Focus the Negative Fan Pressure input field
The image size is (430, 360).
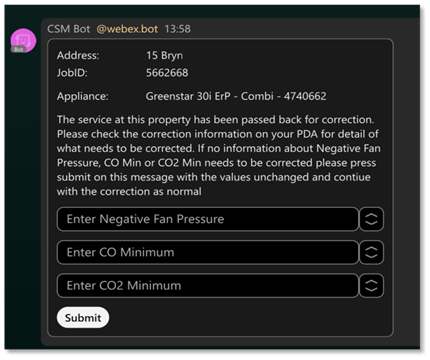[x=208, y=219]
